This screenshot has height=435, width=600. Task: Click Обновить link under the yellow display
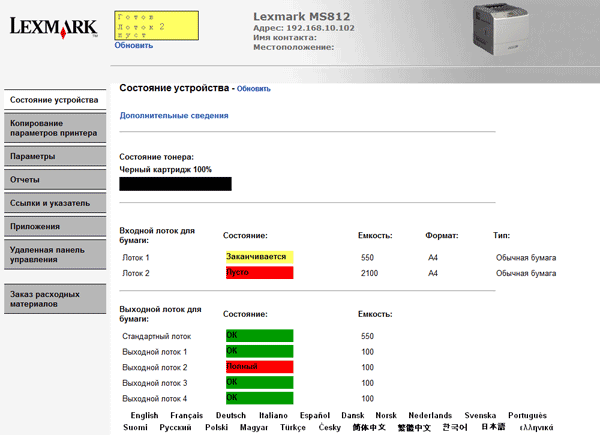134,45
